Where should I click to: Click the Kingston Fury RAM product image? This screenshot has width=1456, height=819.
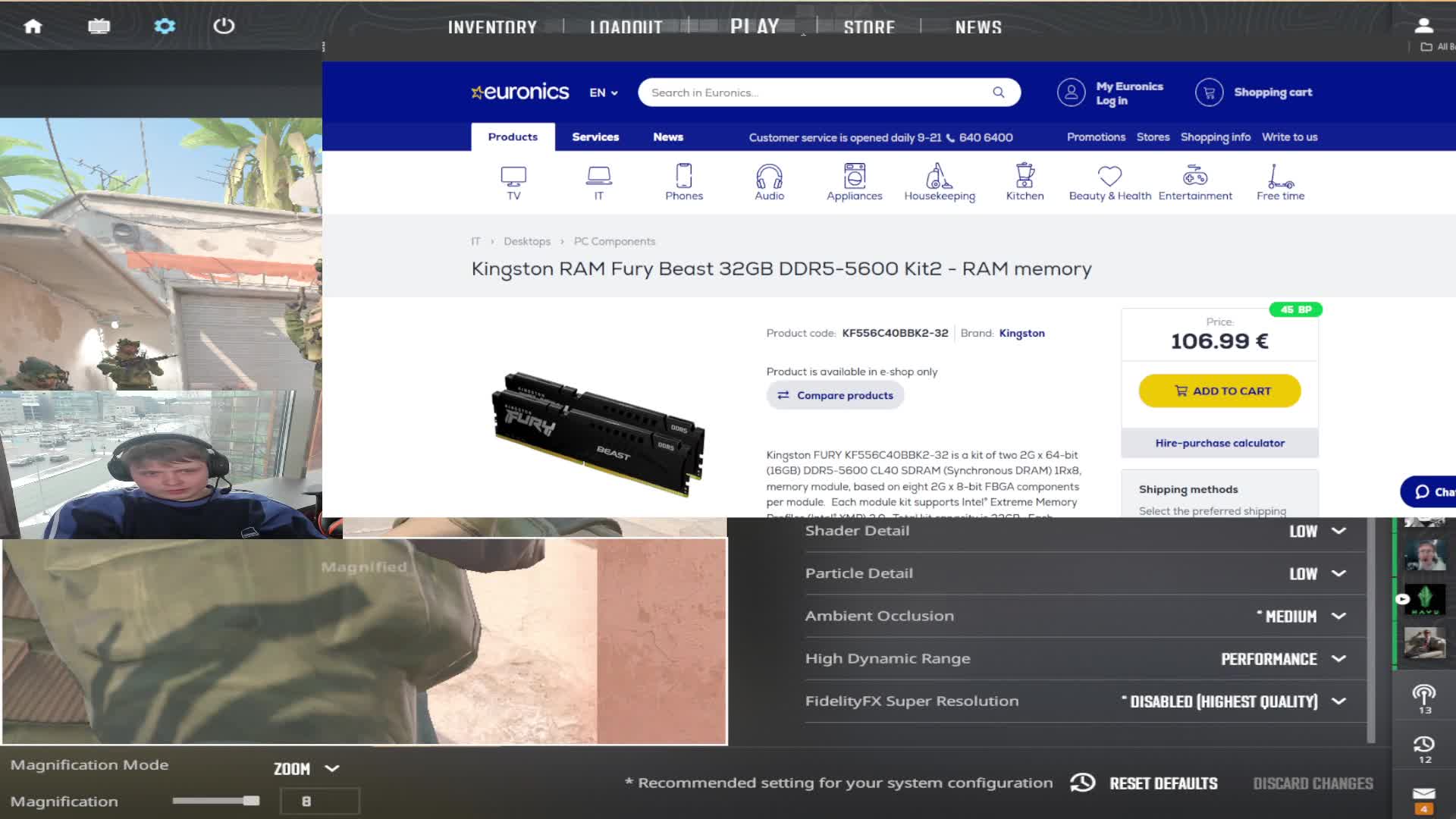[x=598, y=433]
